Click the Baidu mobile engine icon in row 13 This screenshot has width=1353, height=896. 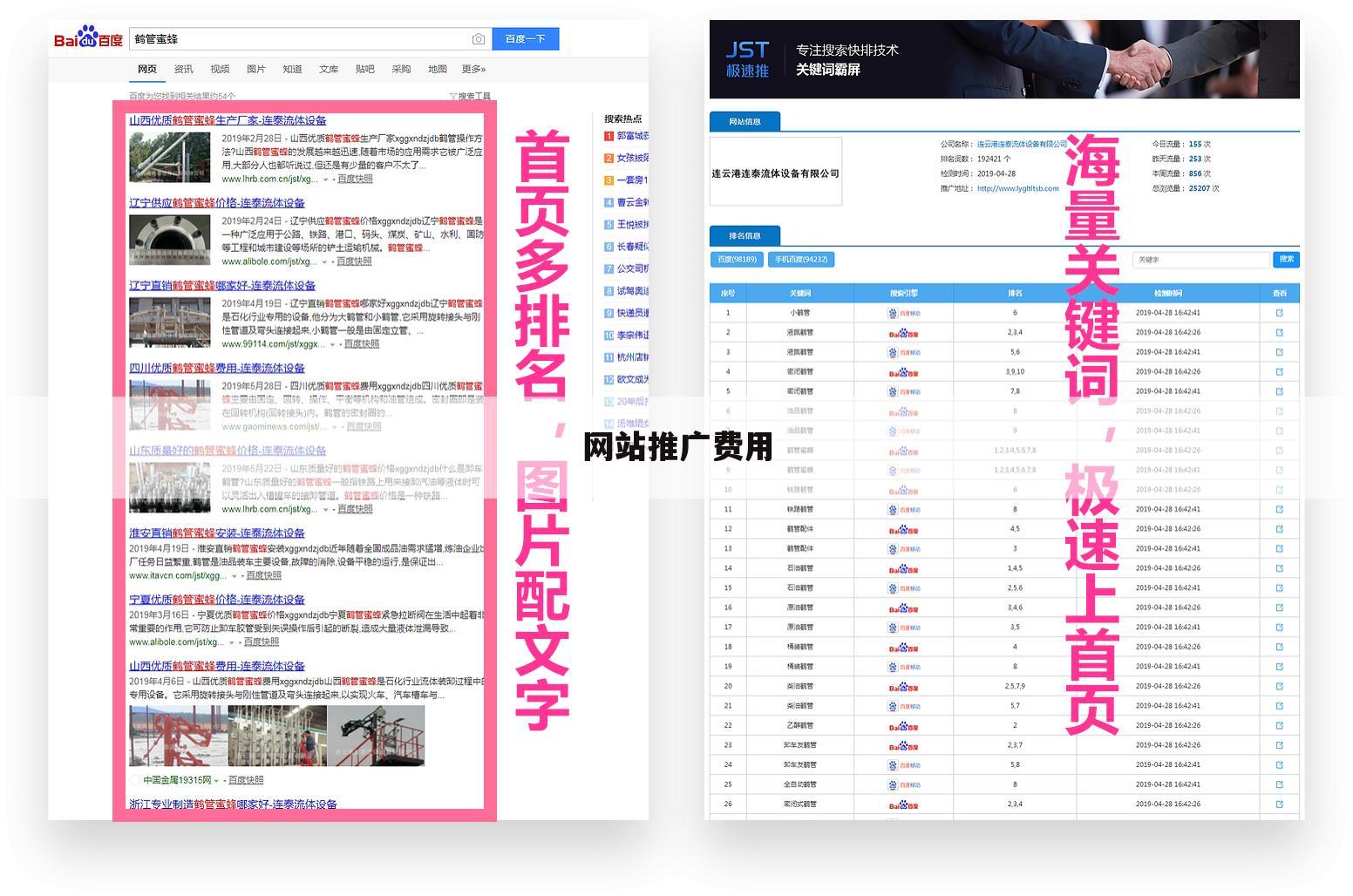[x=904, y=549]
